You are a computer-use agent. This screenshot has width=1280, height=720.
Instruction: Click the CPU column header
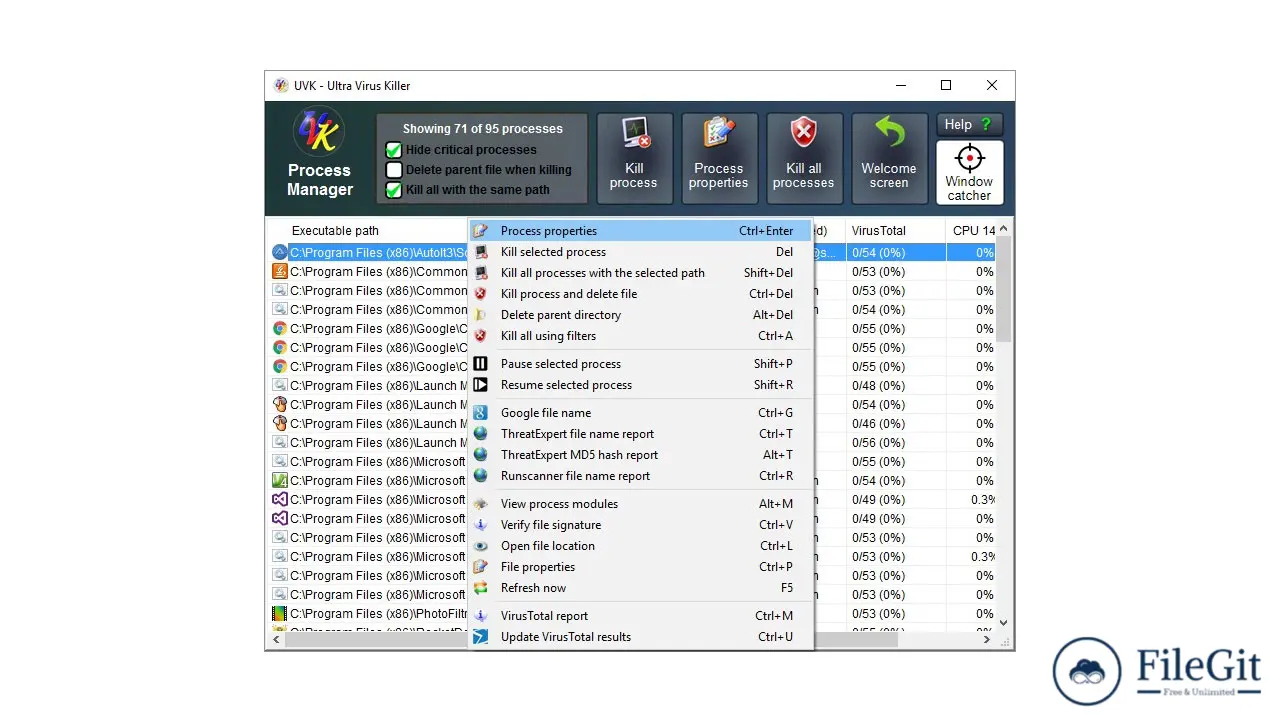point(971,231)
